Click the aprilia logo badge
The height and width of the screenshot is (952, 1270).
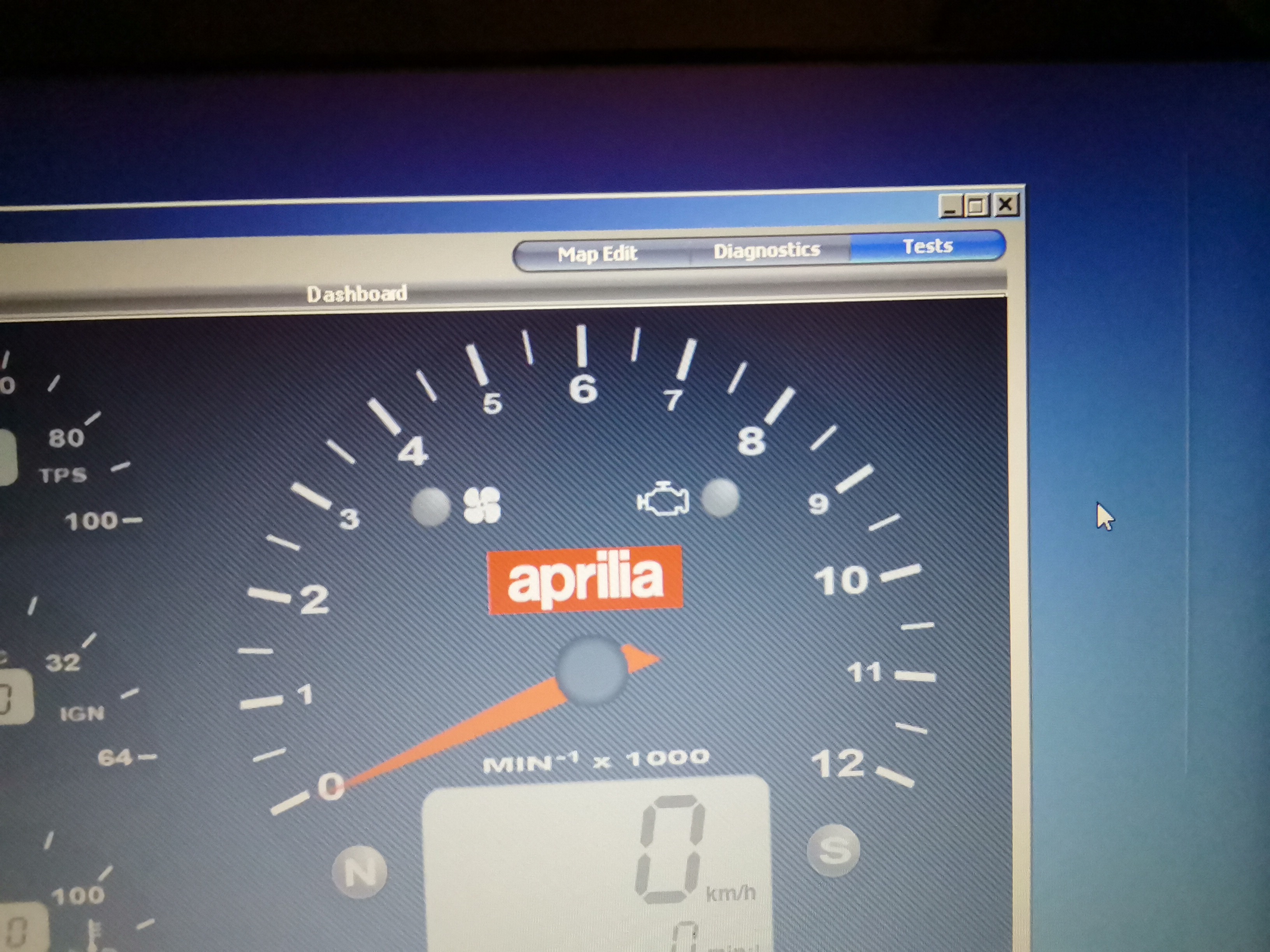584,579
